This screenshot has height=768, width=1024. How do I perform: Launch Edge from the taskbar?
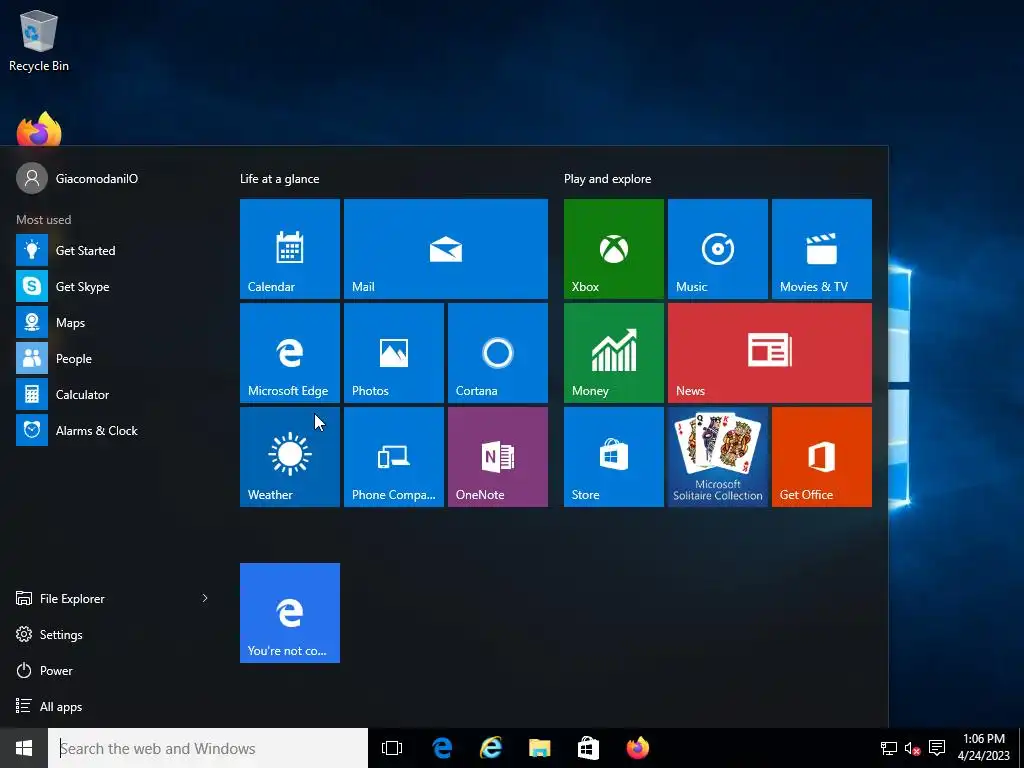[442, 748]
